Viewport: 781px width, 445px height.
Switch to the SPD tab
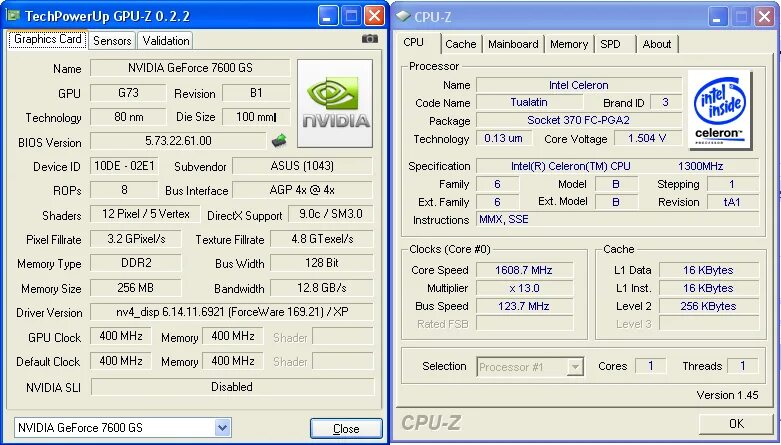click(x=615, y=44)
